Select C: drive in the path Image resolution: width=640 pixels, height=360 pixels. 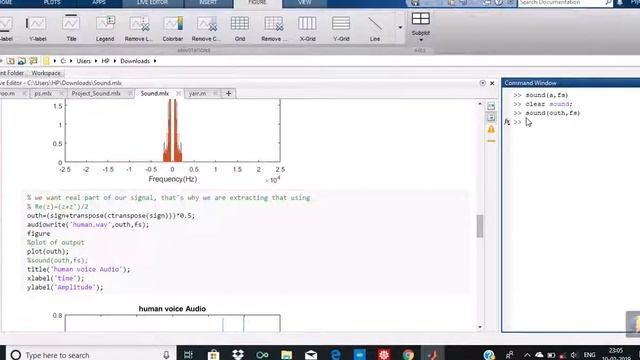click(x=63, y=61)
